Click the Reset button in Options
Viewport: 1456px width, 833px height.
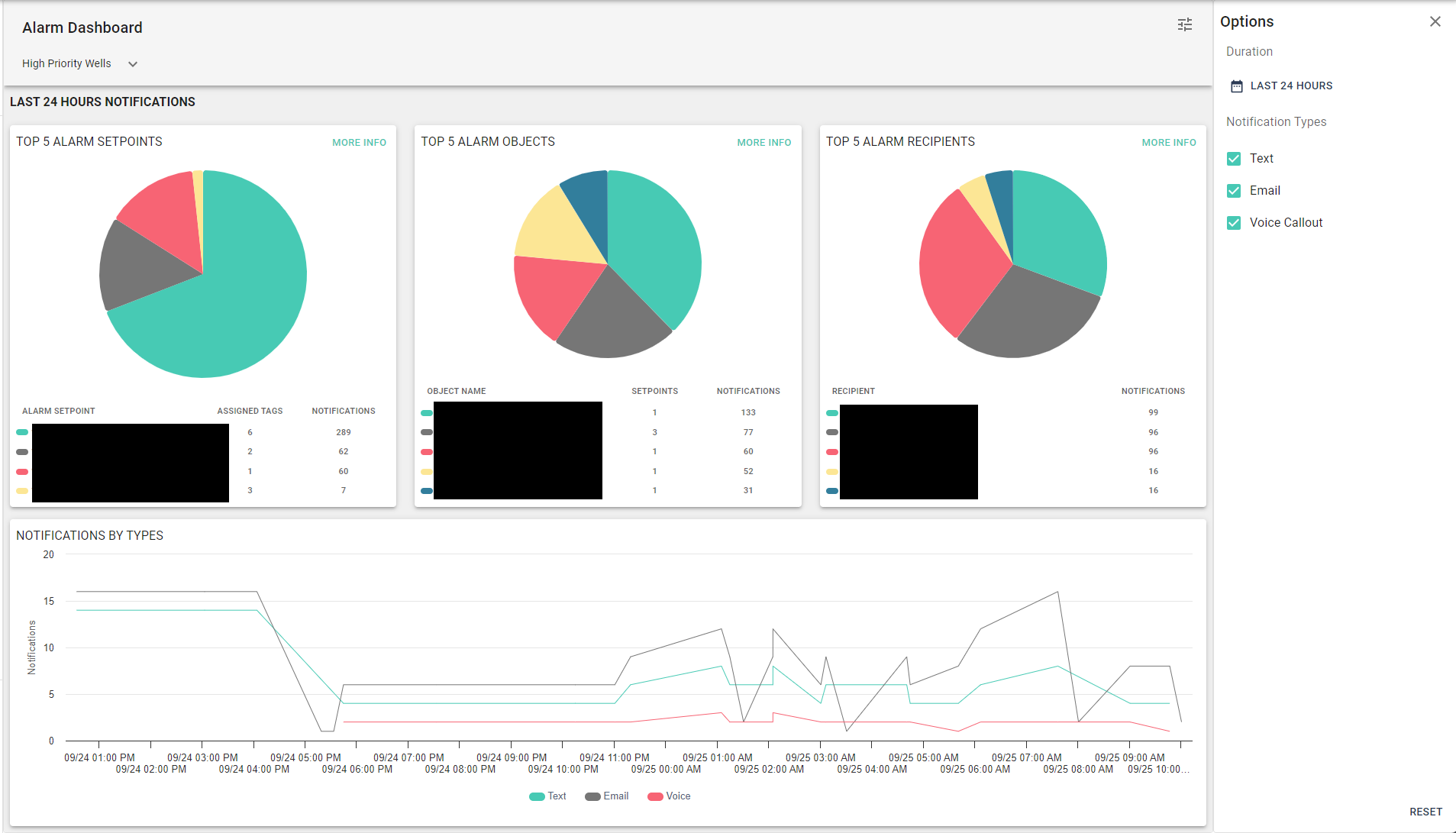pyautogui.click(x=1425, y=812)
